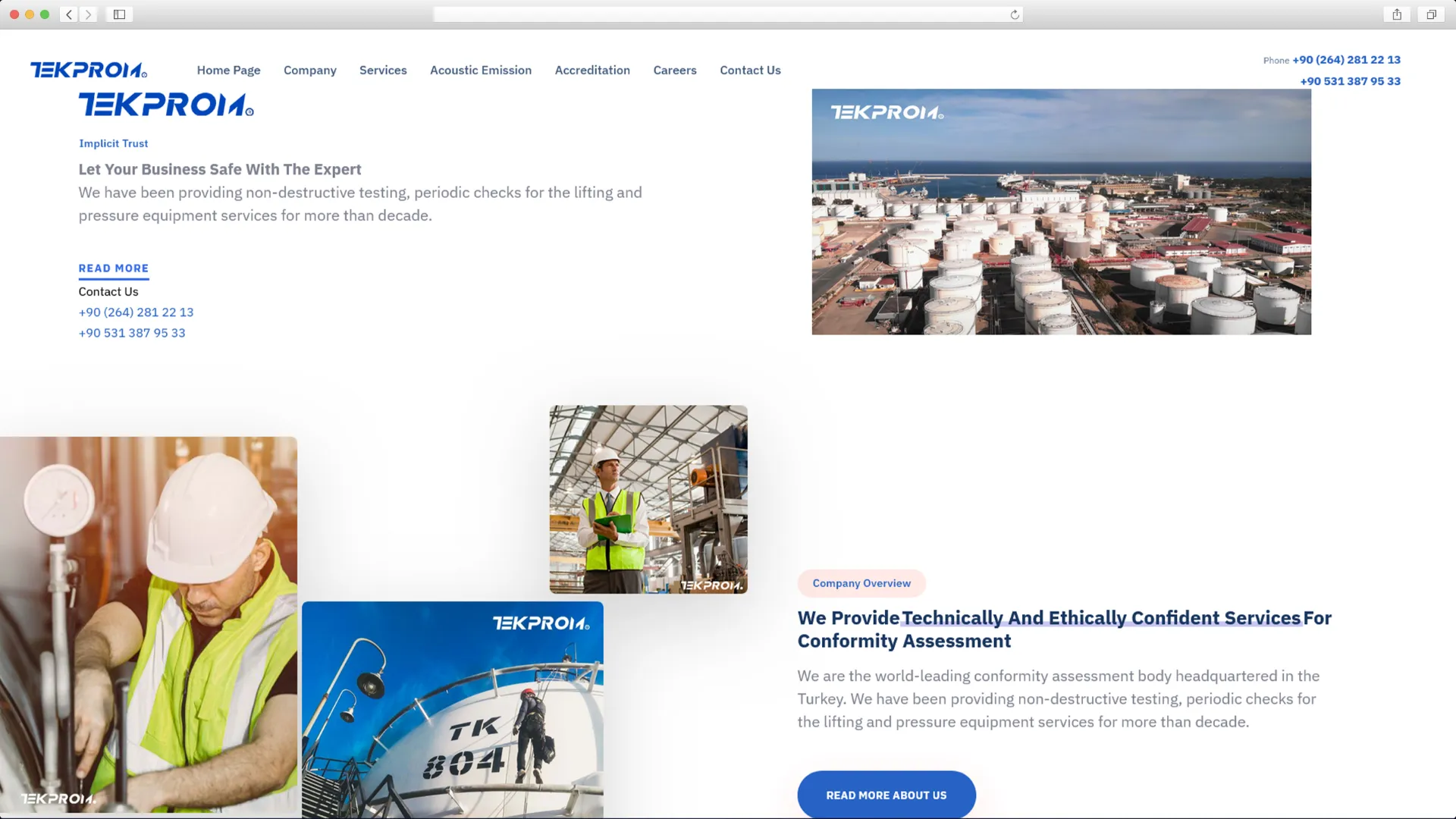This screenshot has height=819, width=1456.
Task: Click the Tekprom logo in the header
Action: click(x=89, y=70)
